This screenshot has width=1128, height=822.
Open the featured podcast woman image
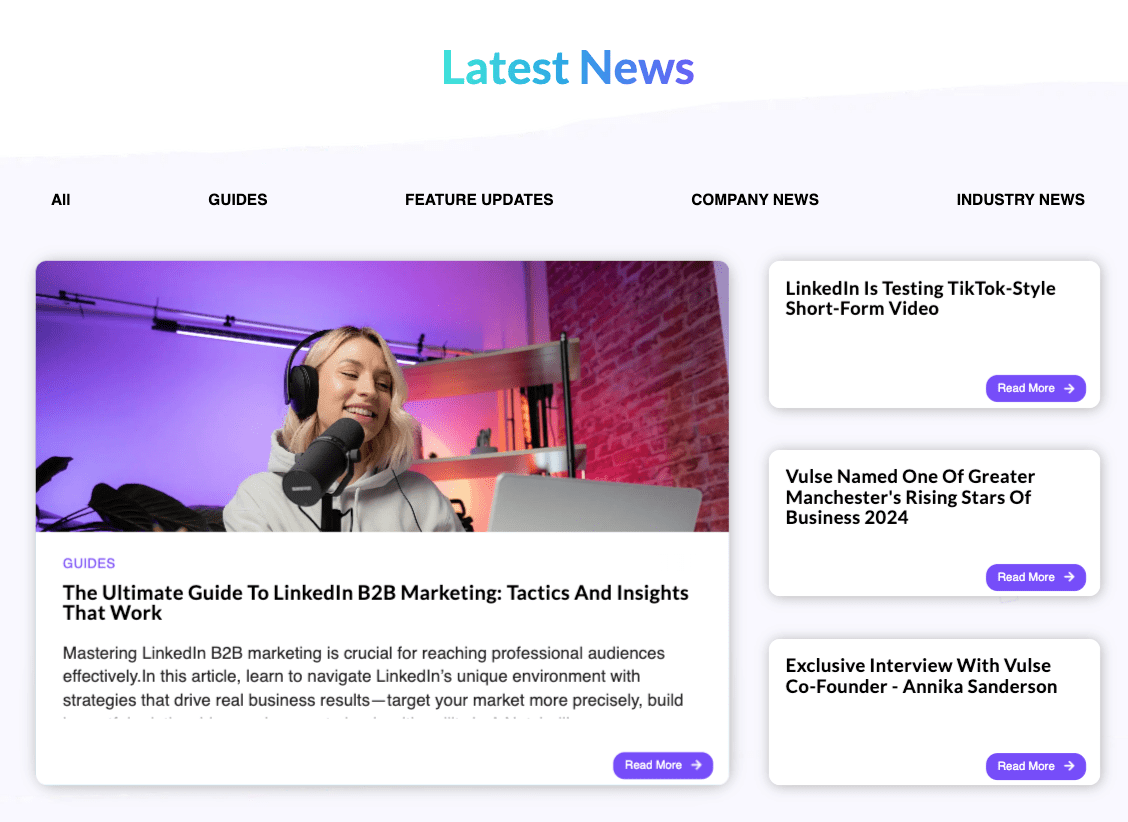[x=382, y=396]
